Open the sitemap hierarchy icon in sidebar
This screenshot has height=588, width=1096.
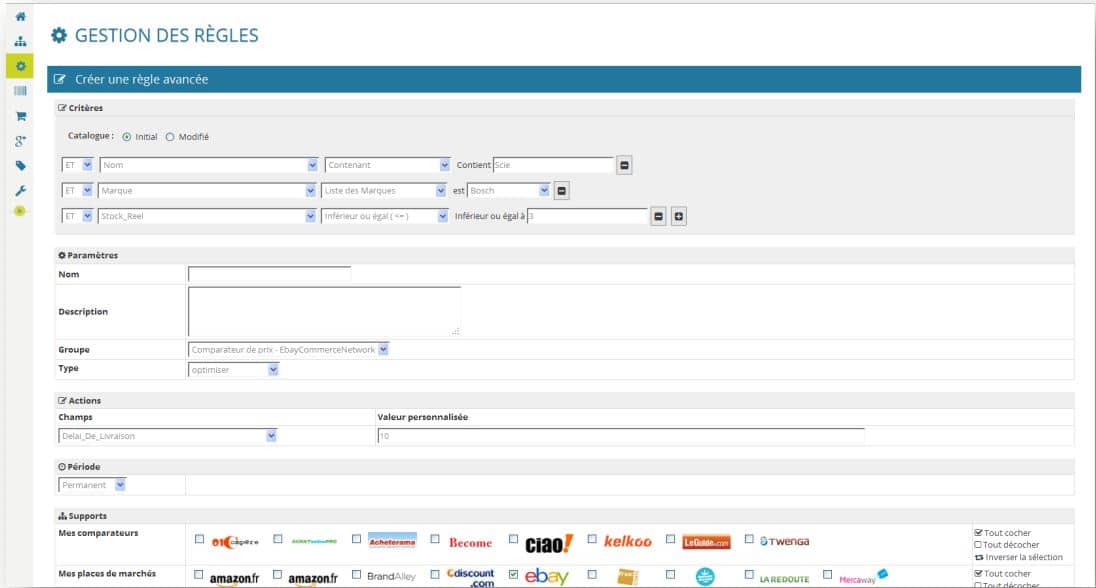[20, 41]
